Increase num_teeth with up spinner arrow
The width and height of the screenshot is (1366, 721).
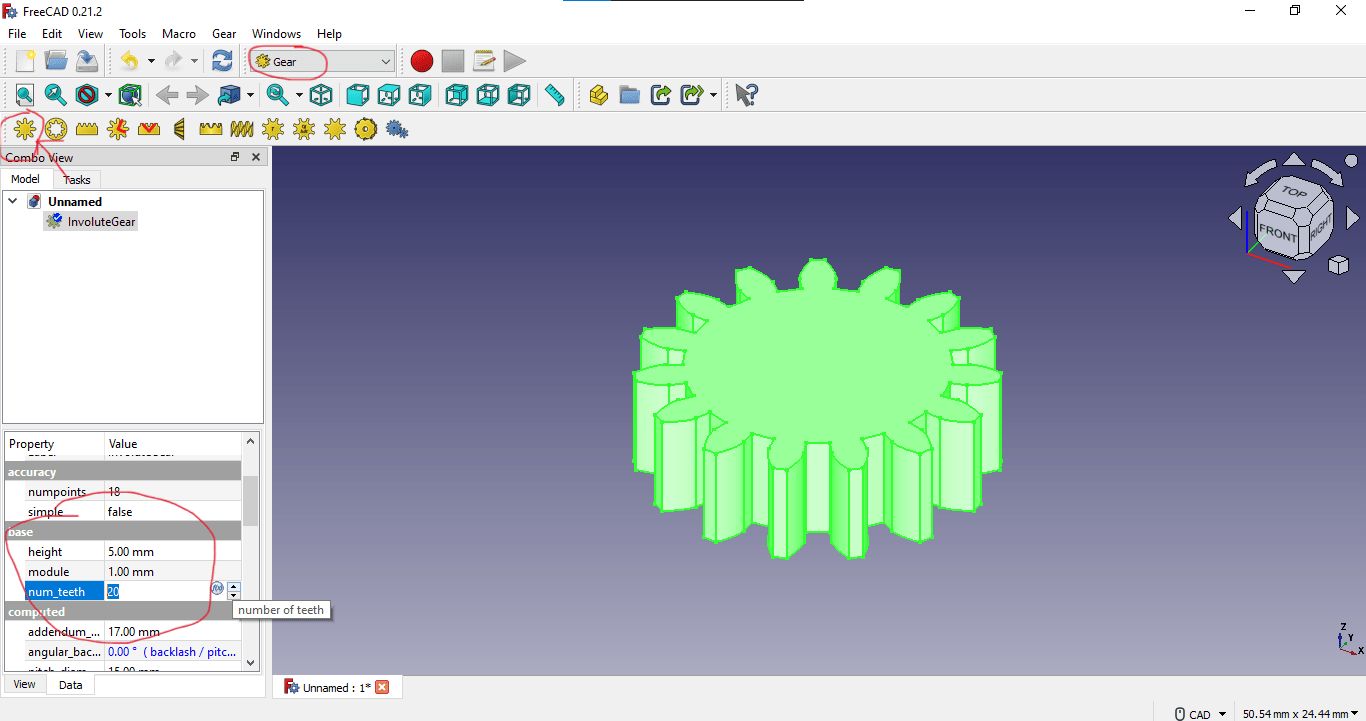coord(233,587)
